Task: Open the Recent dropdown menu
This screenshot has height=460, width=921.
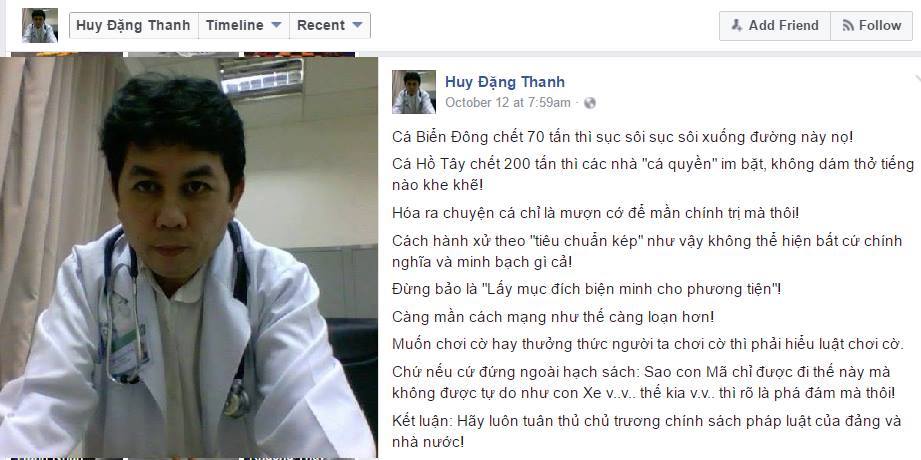Action: (330, 26)
